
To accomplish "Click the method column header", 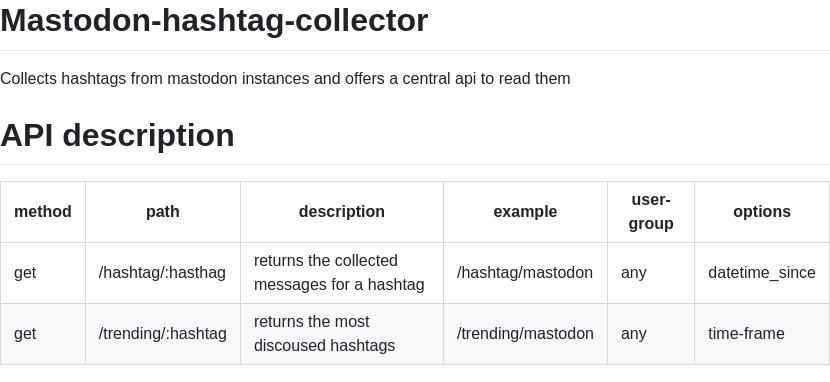I will click(x=43, y=212).
